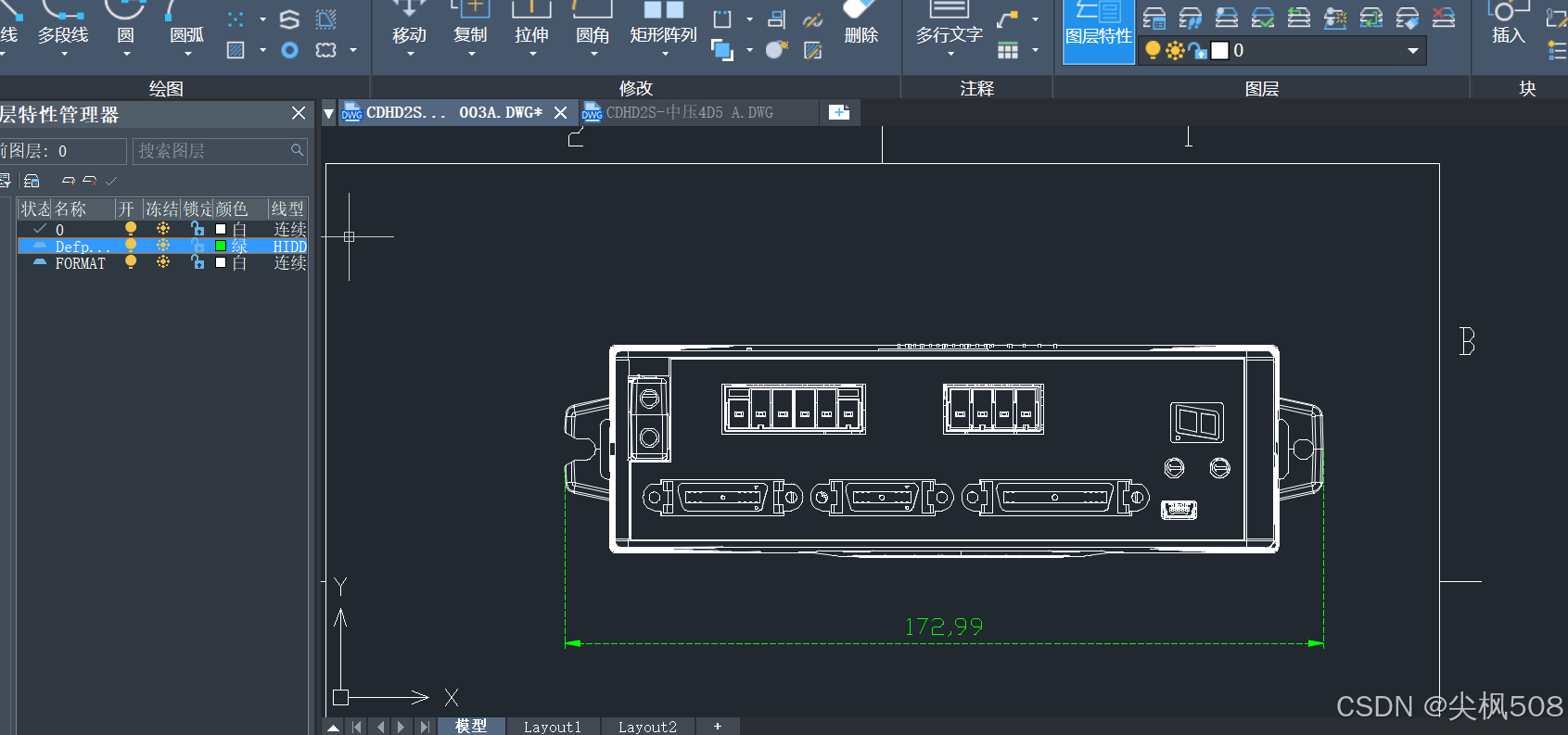Click the make-current layer icon with green check in ribbon

[x=1263, y=18]
